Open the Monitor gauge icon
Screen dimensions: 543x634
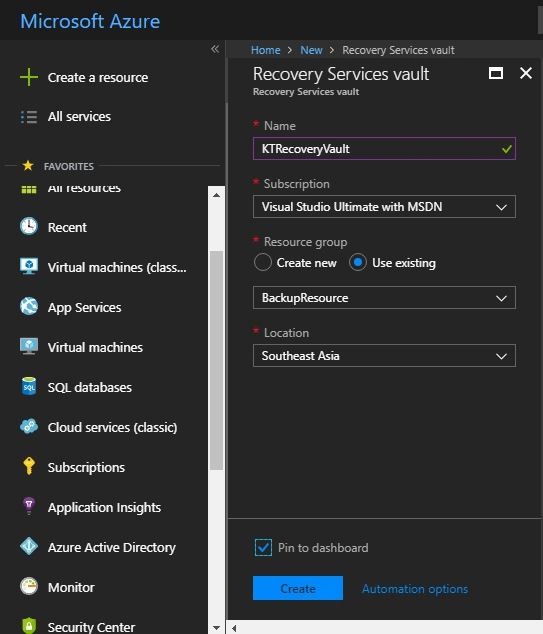tap(29, 586)
